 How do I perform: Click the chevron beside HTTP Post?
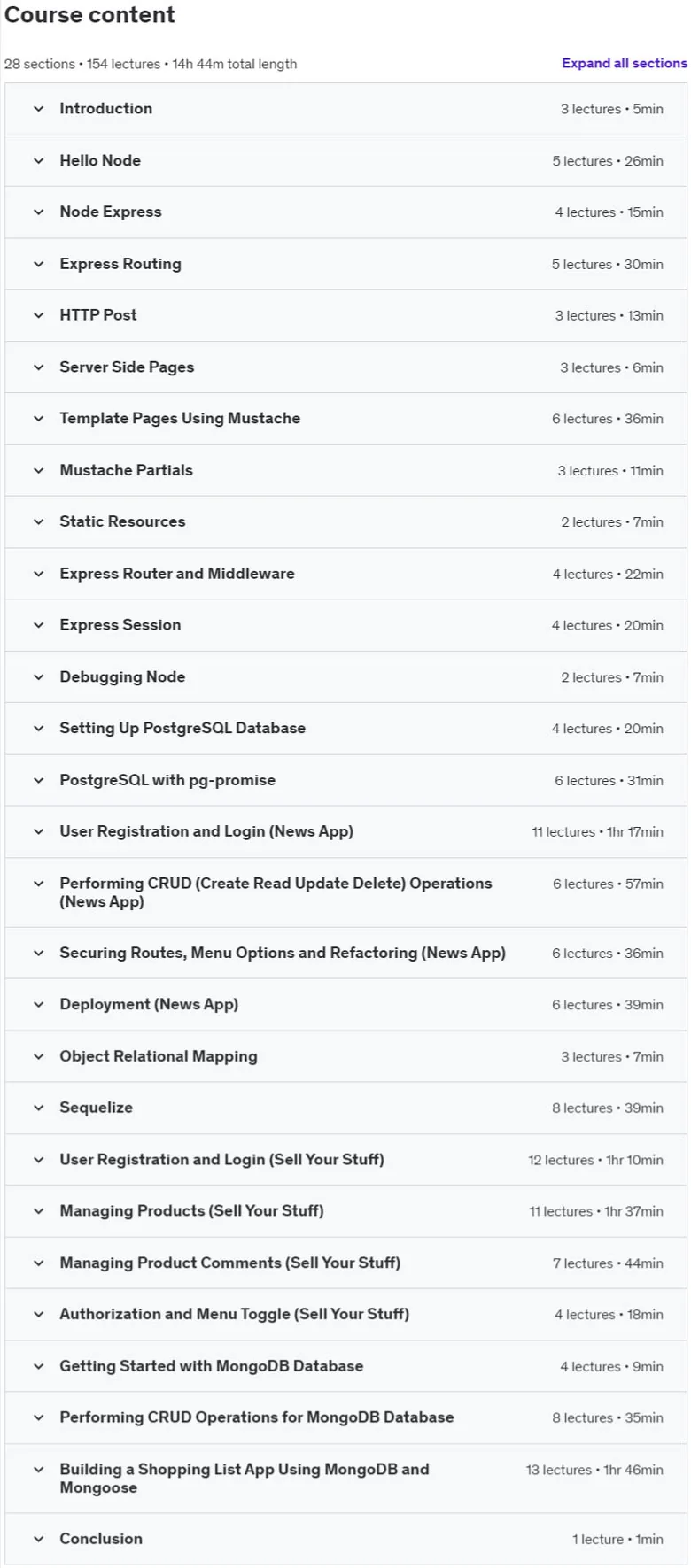[38, 315]
